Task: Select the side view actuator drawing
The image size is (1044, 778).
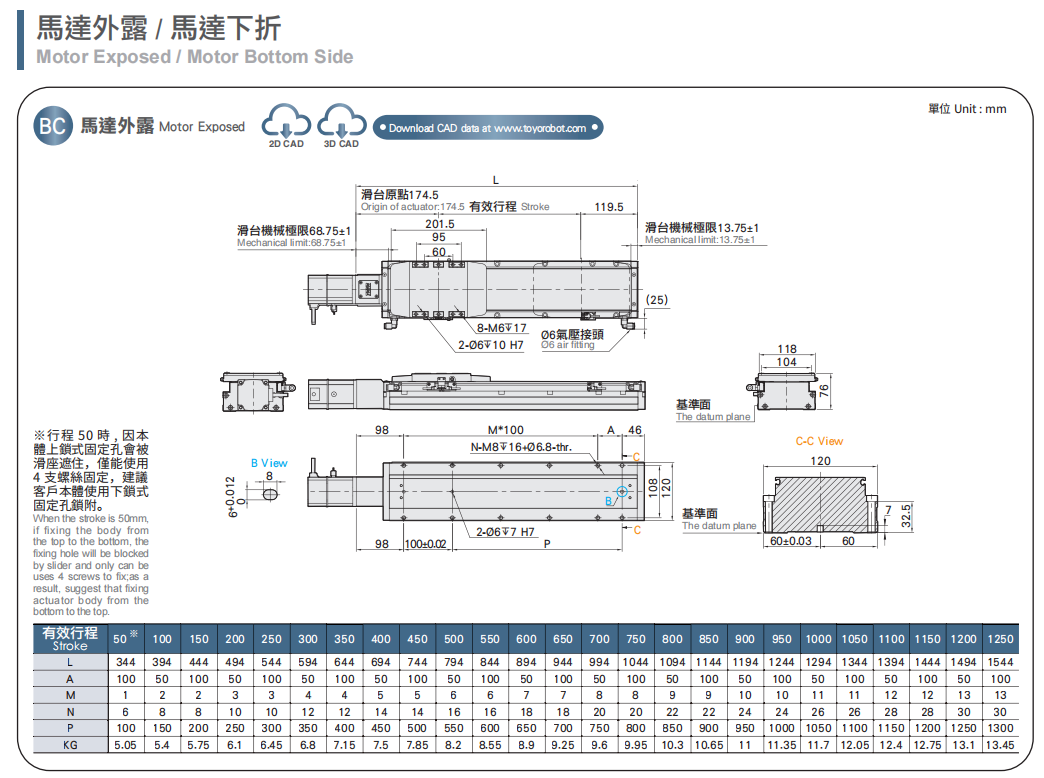Action: point(475,392)
